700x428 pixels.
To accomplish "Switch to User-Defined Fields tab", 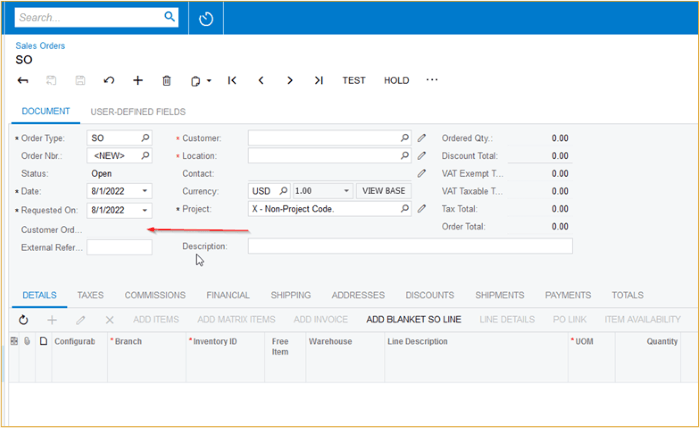I will pos(138,111).
